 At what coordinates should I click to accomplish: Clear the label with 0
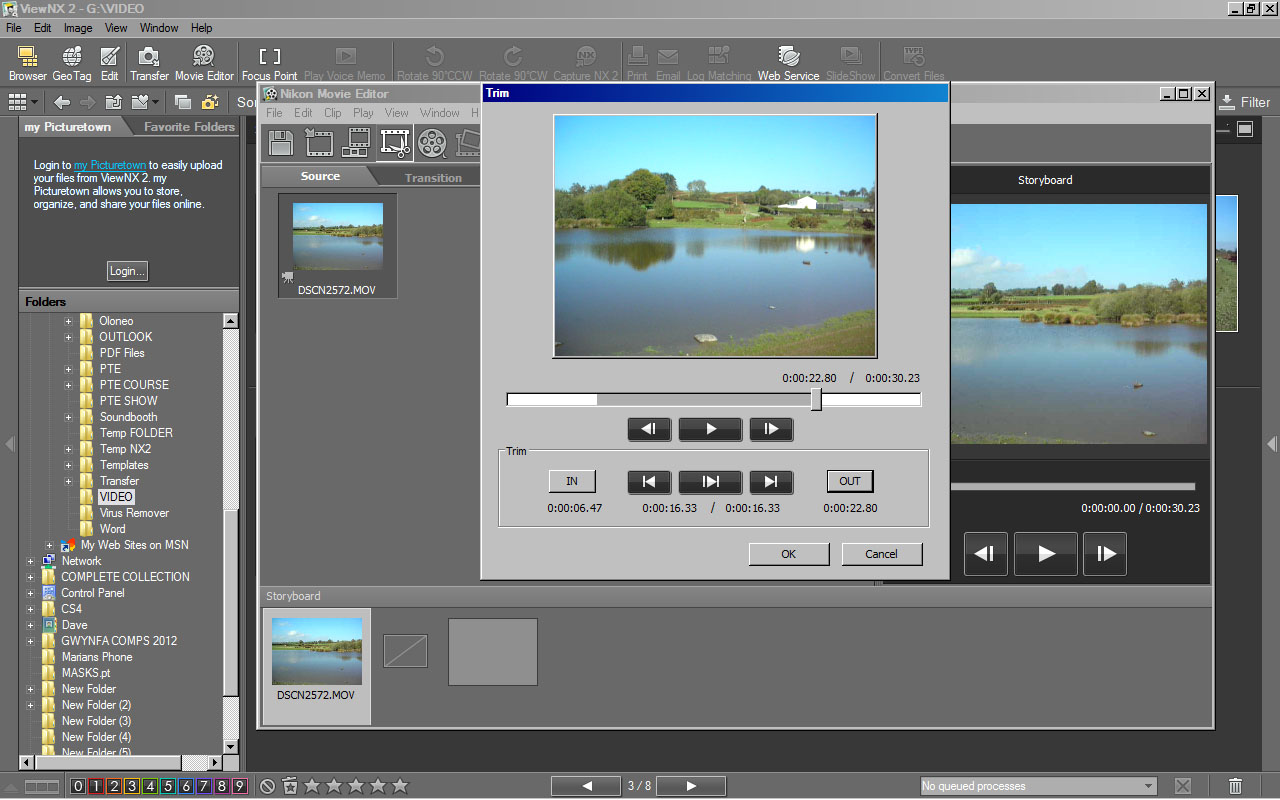tap(78, 786)
